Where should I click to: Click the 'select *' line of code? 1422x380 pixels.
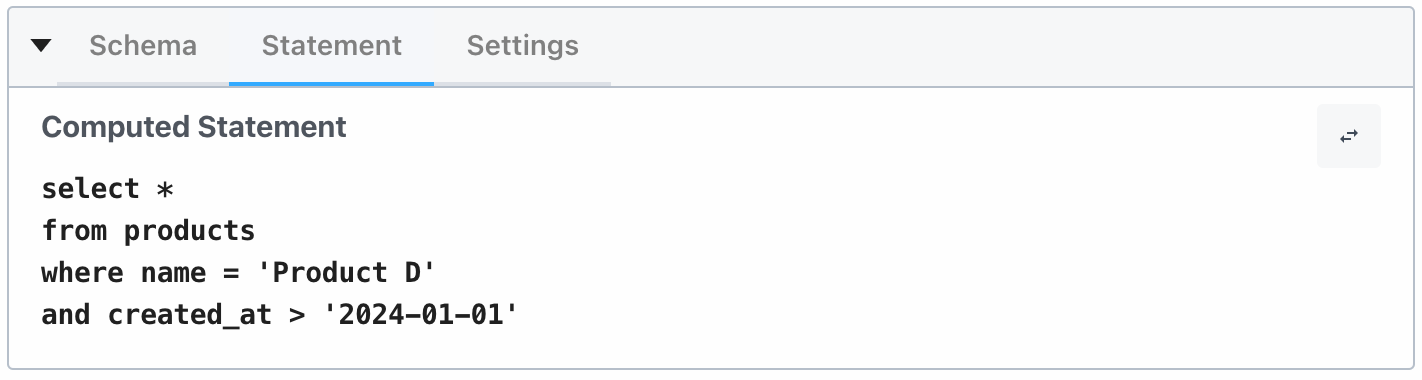(x=108, y=189)
